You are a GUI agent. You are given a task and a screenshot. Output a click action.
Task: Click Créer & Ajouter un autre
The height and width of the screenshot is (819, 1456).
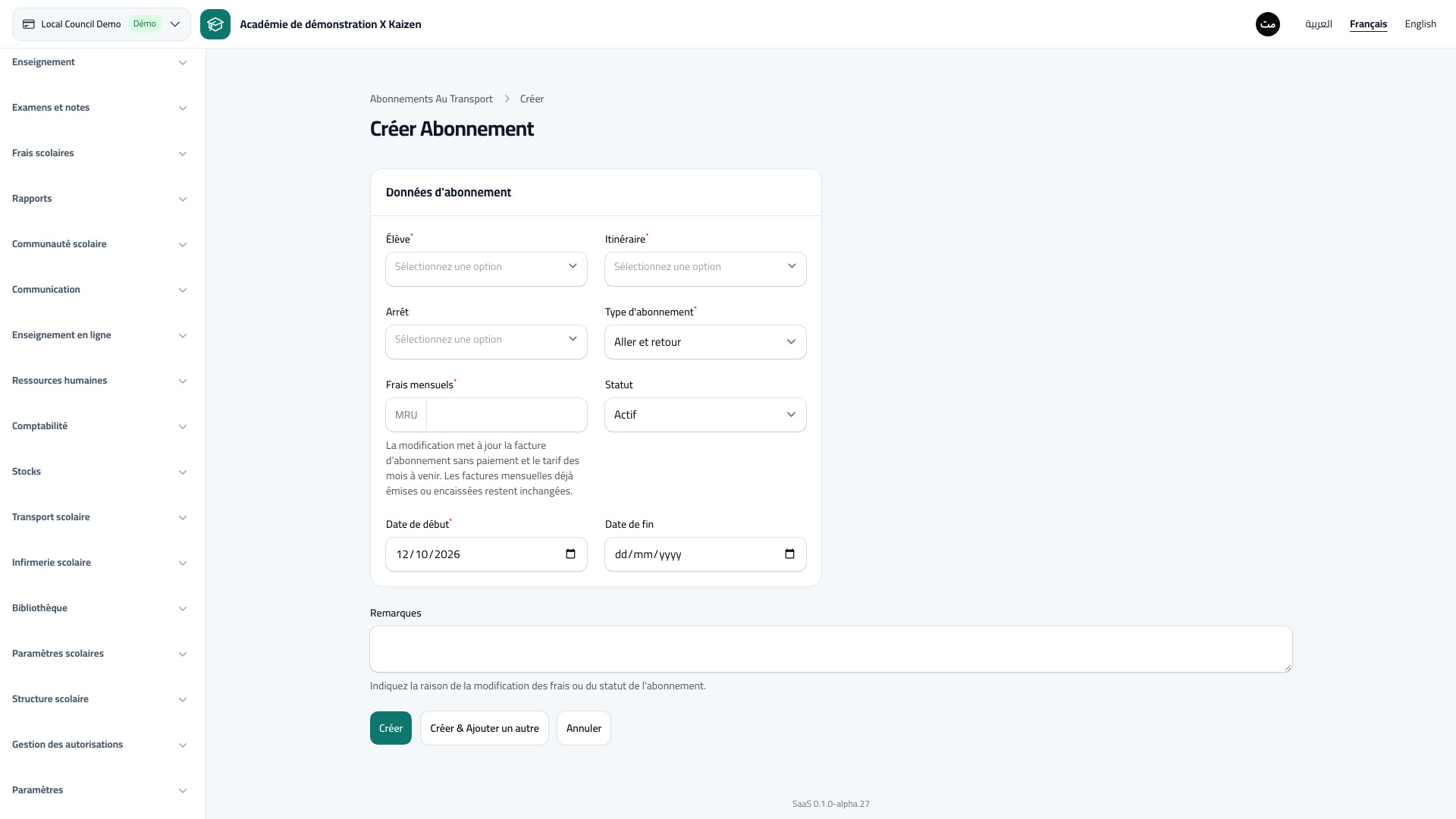coord(485,728)
